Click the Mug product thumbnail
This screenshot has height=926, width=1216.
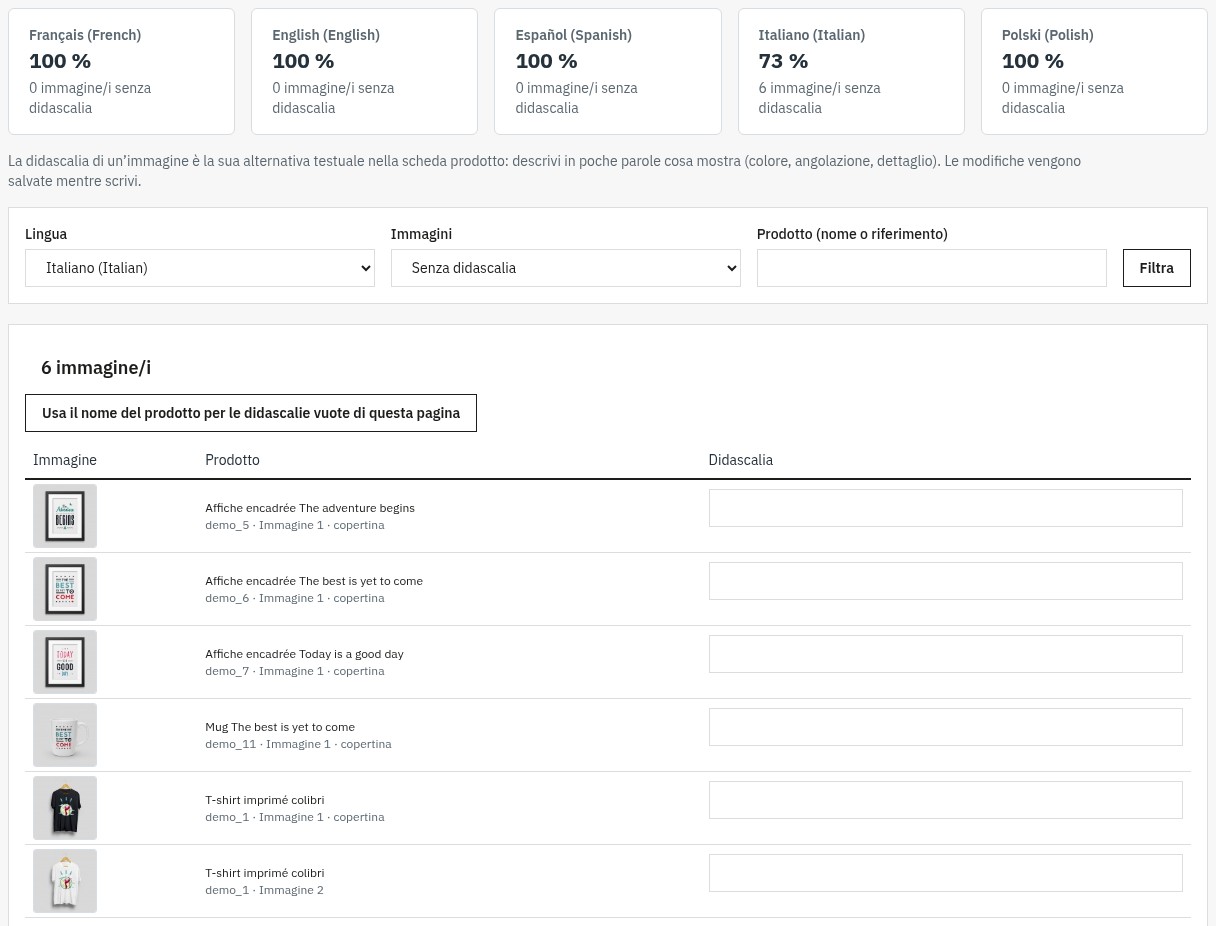pos(65,735)
